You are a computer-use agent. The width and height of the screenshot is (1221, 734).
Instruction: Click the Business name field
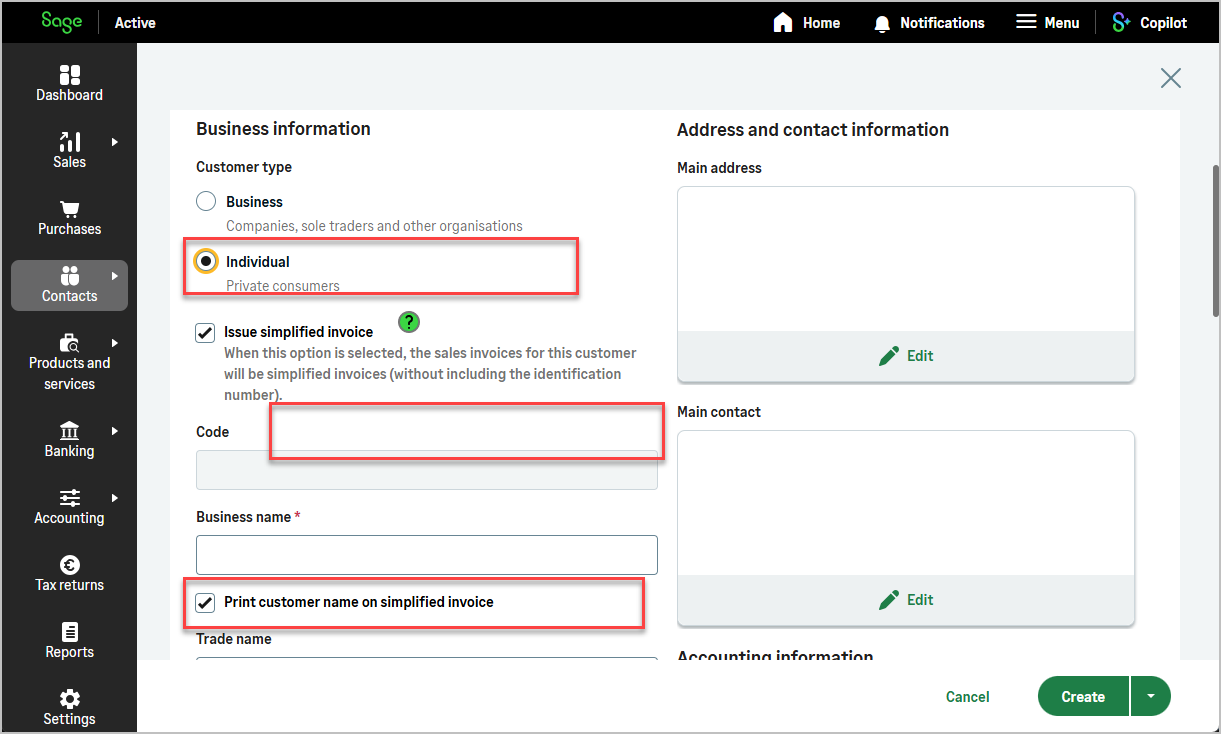coord(427,555)
